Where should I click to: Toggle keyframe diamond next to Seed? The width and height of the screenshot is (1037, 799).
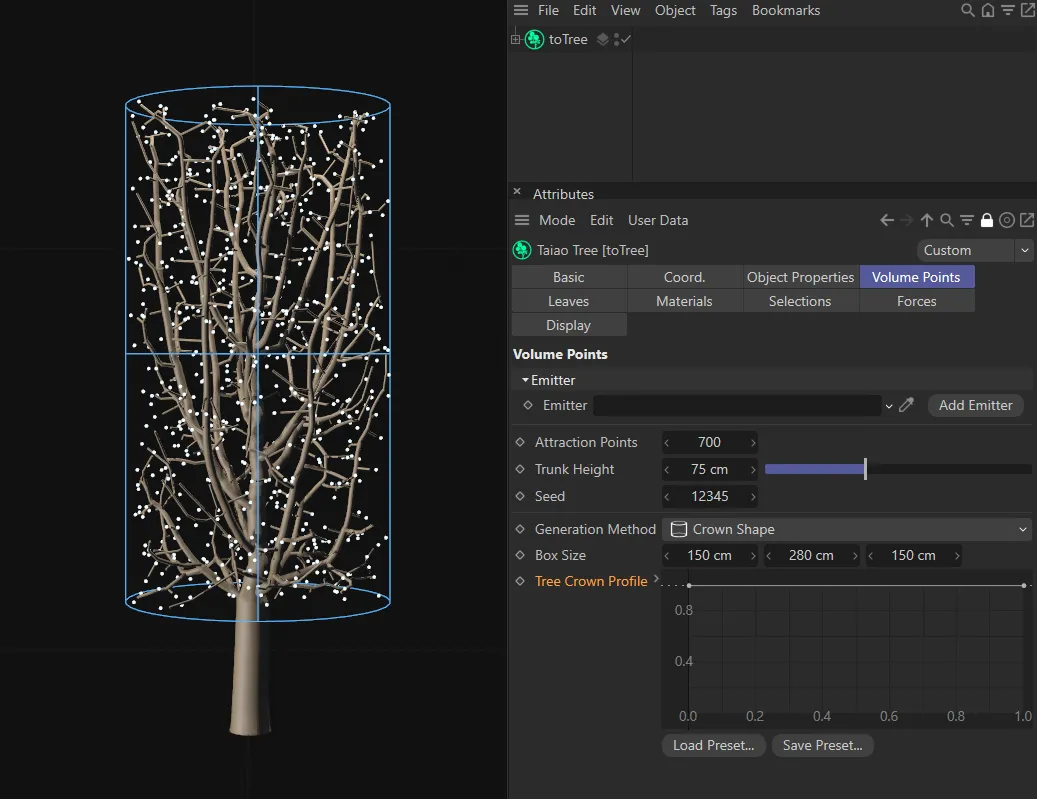coord(520,496)
